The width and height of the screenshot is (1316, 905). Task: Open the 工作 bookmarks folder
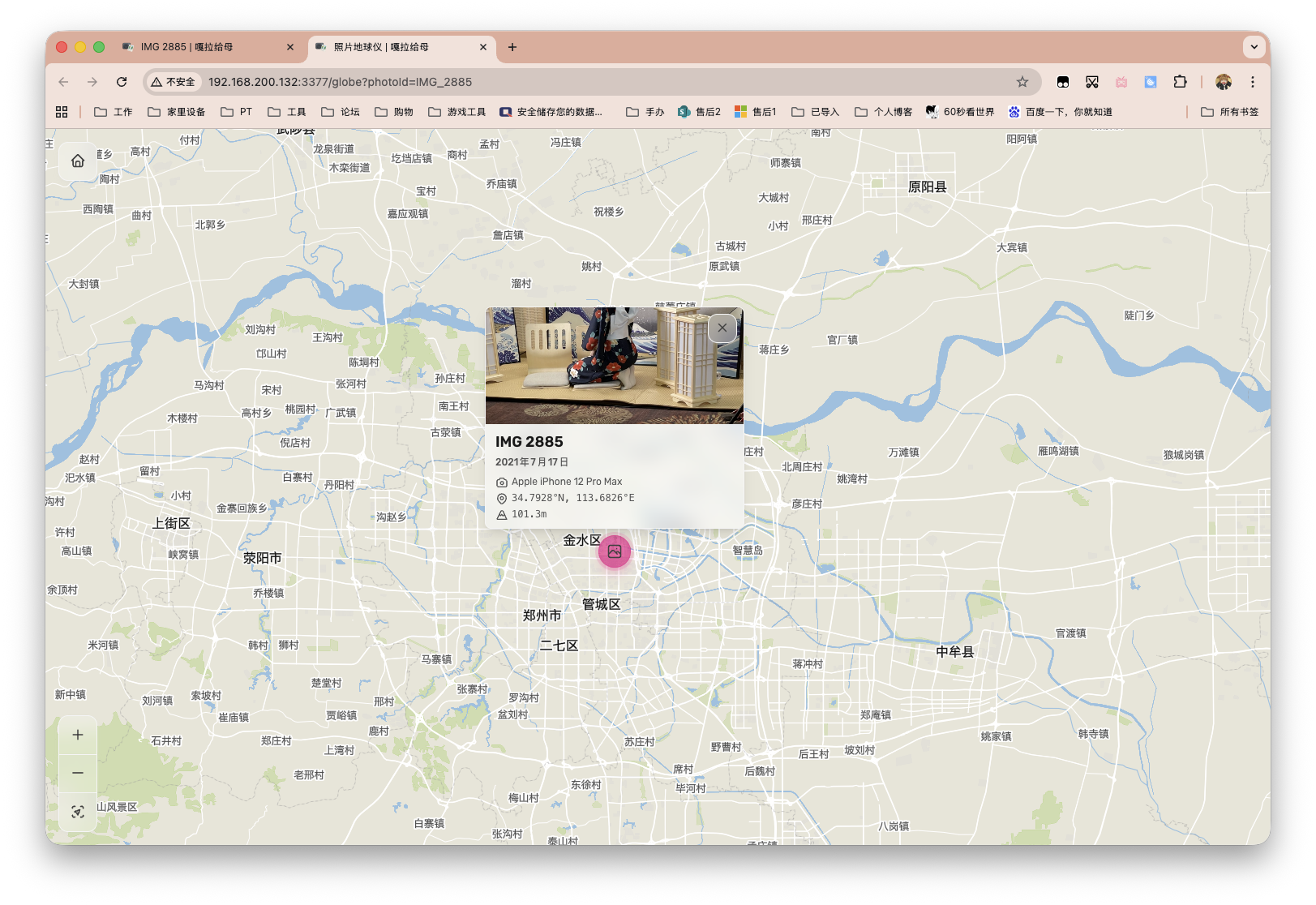[114, 112]
